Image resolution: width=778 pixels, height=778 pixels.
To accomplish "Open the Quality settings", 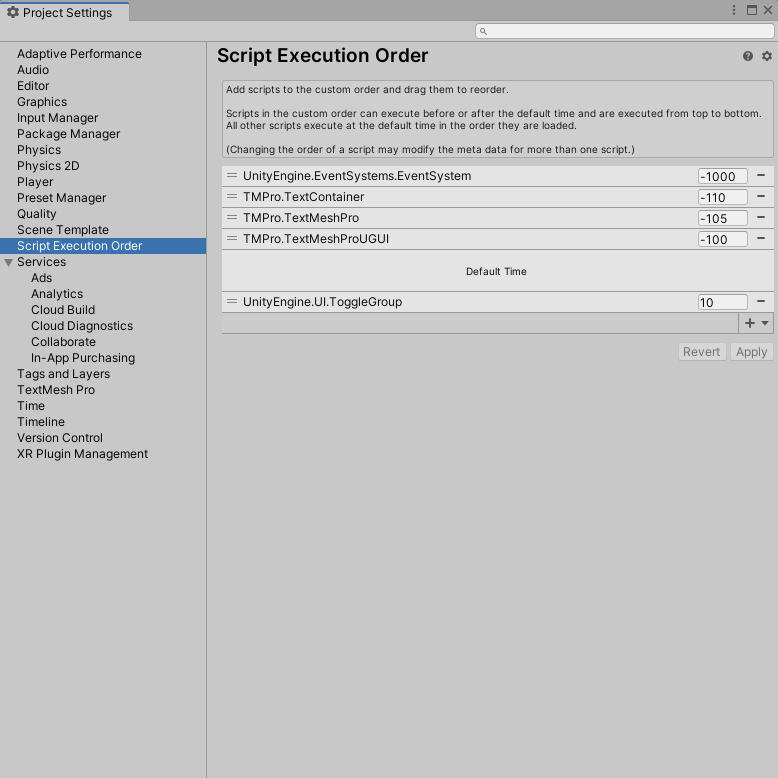I will (37, 214).
